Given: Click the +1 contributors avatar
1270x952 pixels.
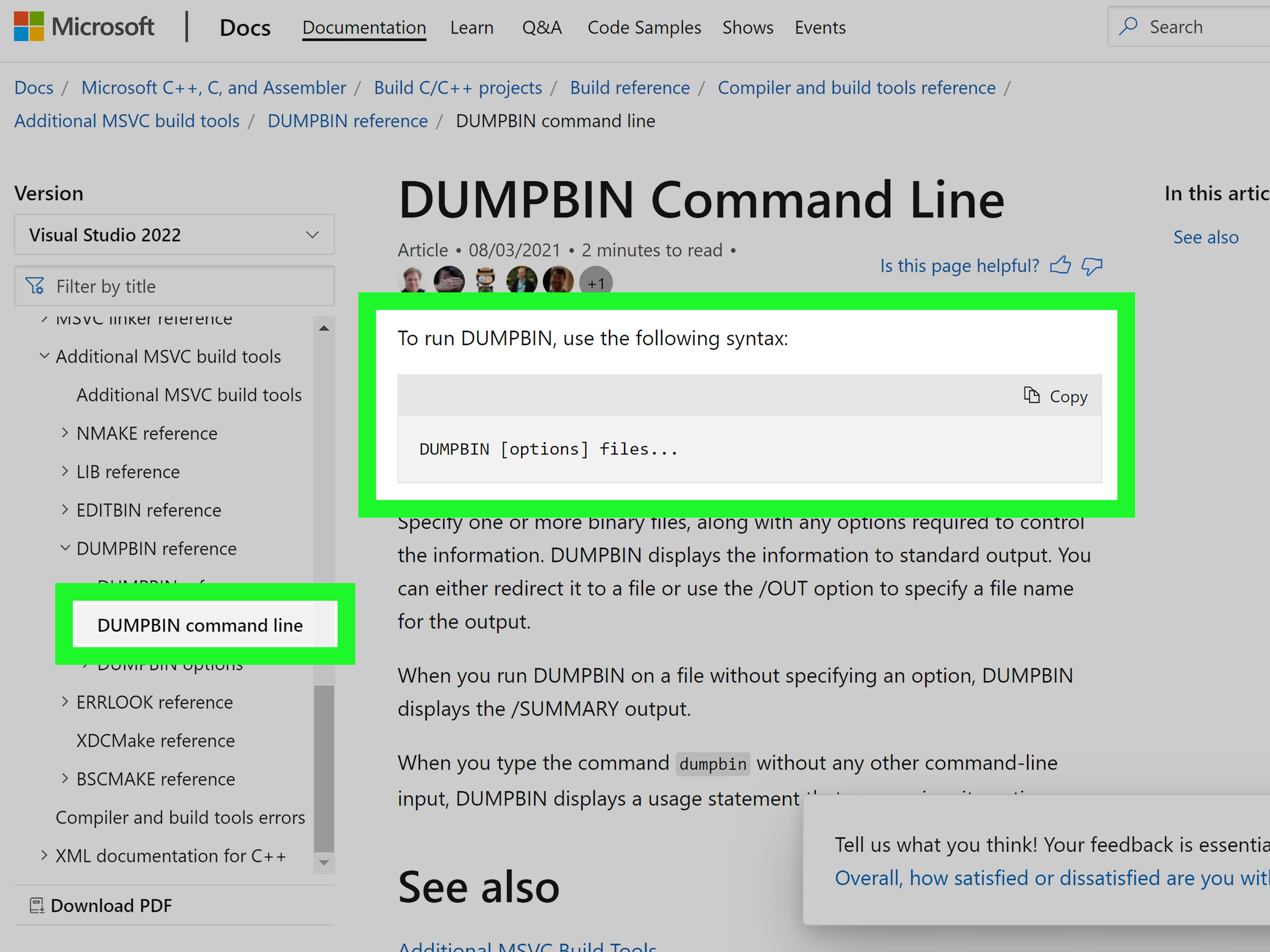Looking at the screenshot, I should [x=595, y=282].
